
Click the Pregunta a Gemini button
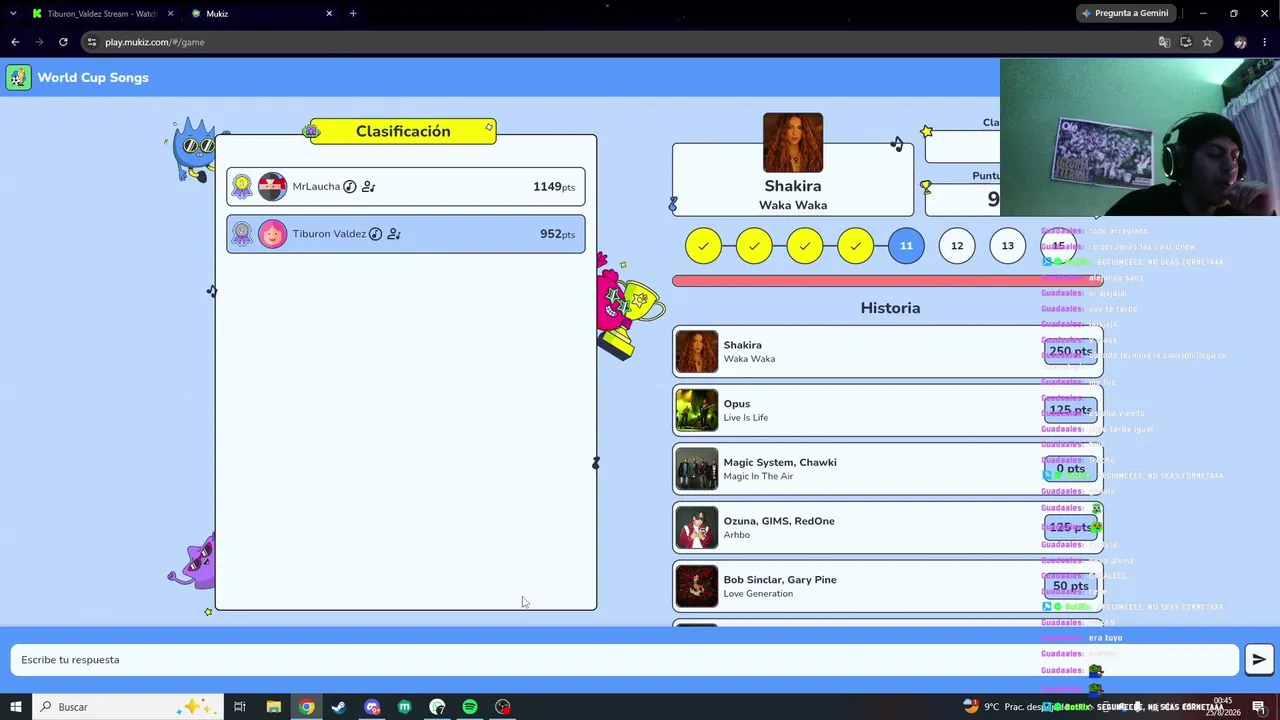[1125, 13]
